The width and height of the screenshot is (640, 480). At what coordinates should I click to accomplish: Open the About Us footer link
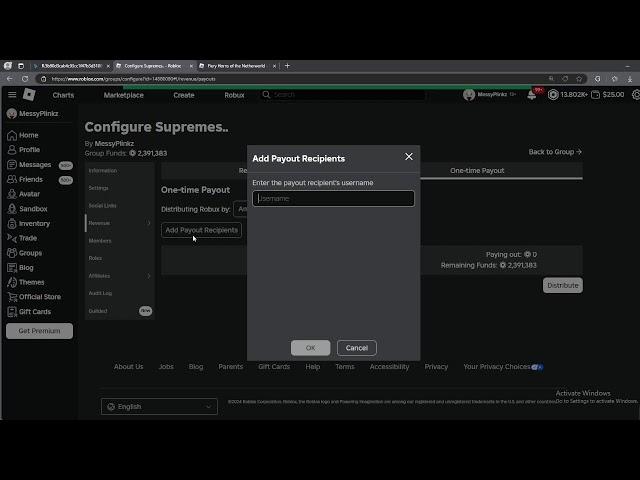[129, 367]
